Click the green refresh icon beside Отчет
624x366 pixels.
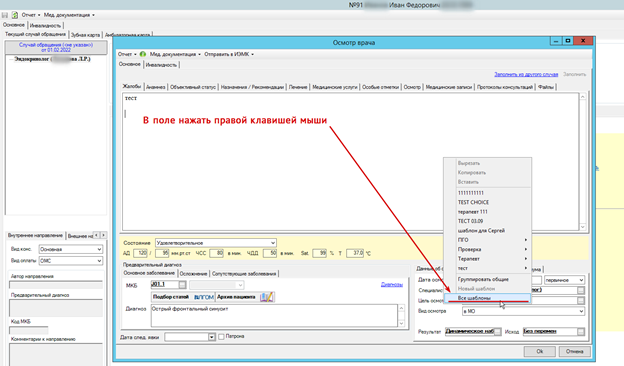pos(15,15)
